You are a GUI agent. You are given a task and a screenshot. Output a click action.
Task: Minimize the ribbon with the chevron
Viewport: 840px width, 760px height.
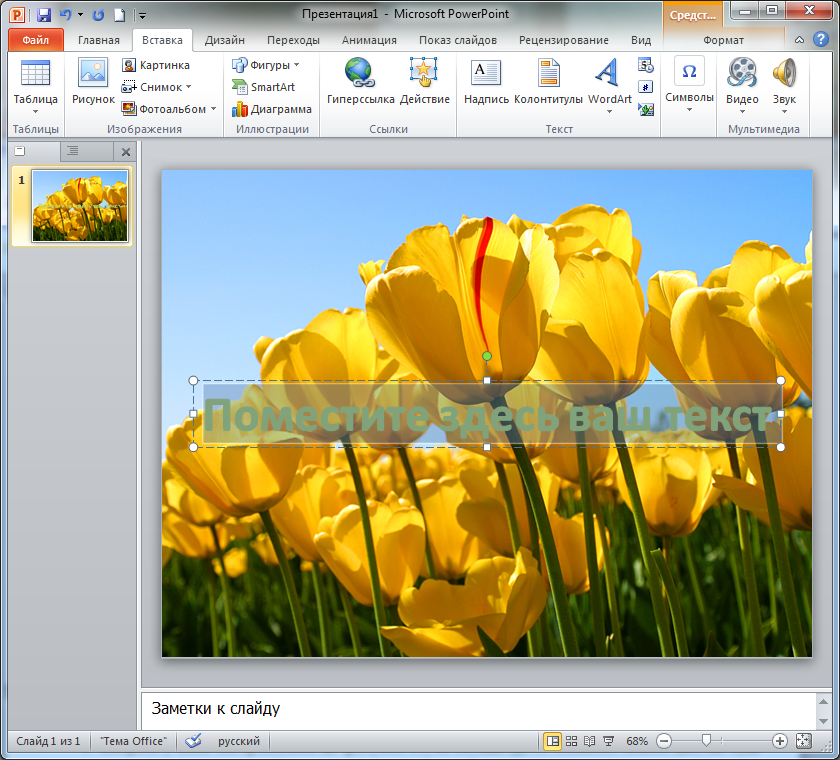click(799, 40)
